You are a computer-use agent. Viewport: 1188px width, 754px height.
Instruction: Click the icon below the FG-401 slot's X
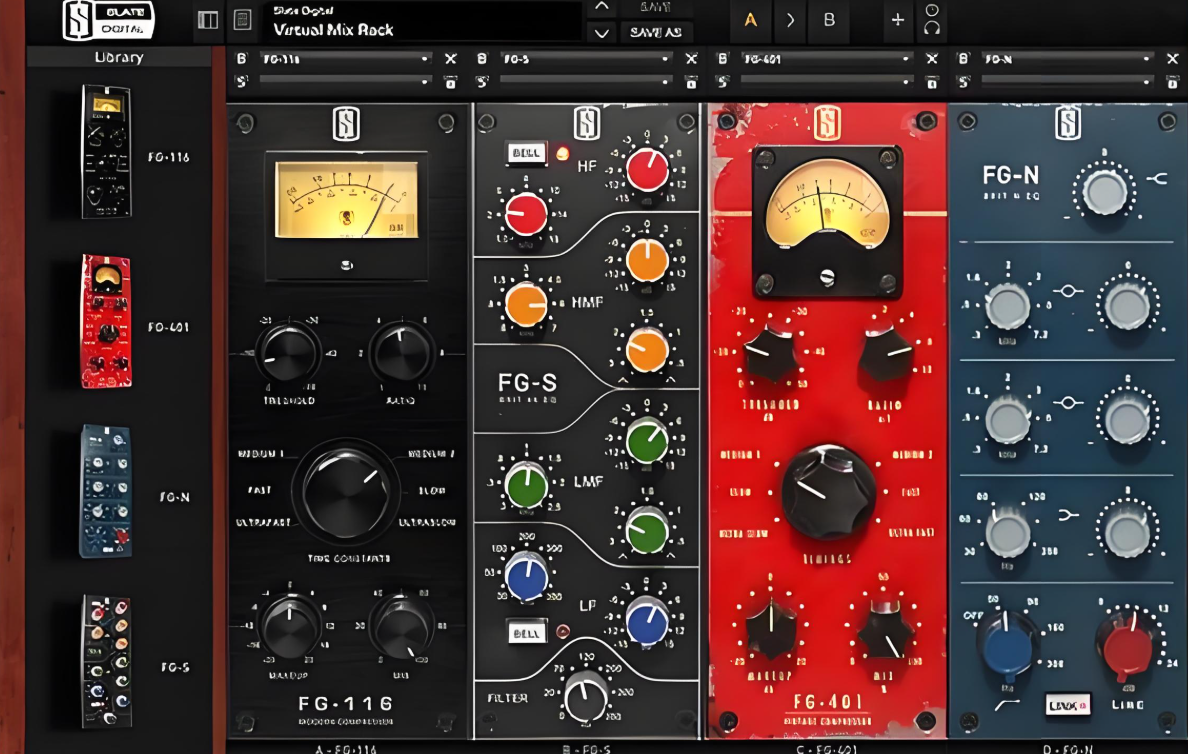(932, 82)
